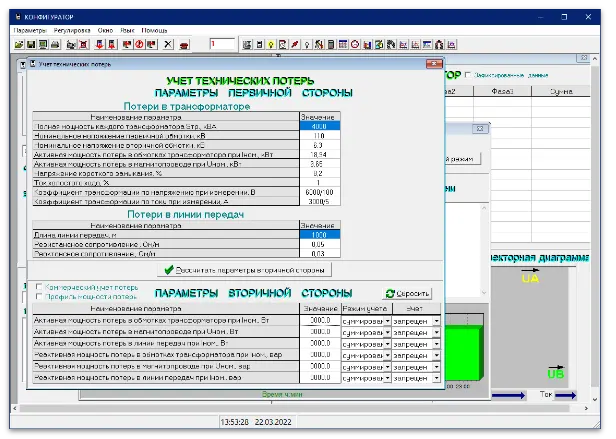Click the green floppy disk save icon

31,45
